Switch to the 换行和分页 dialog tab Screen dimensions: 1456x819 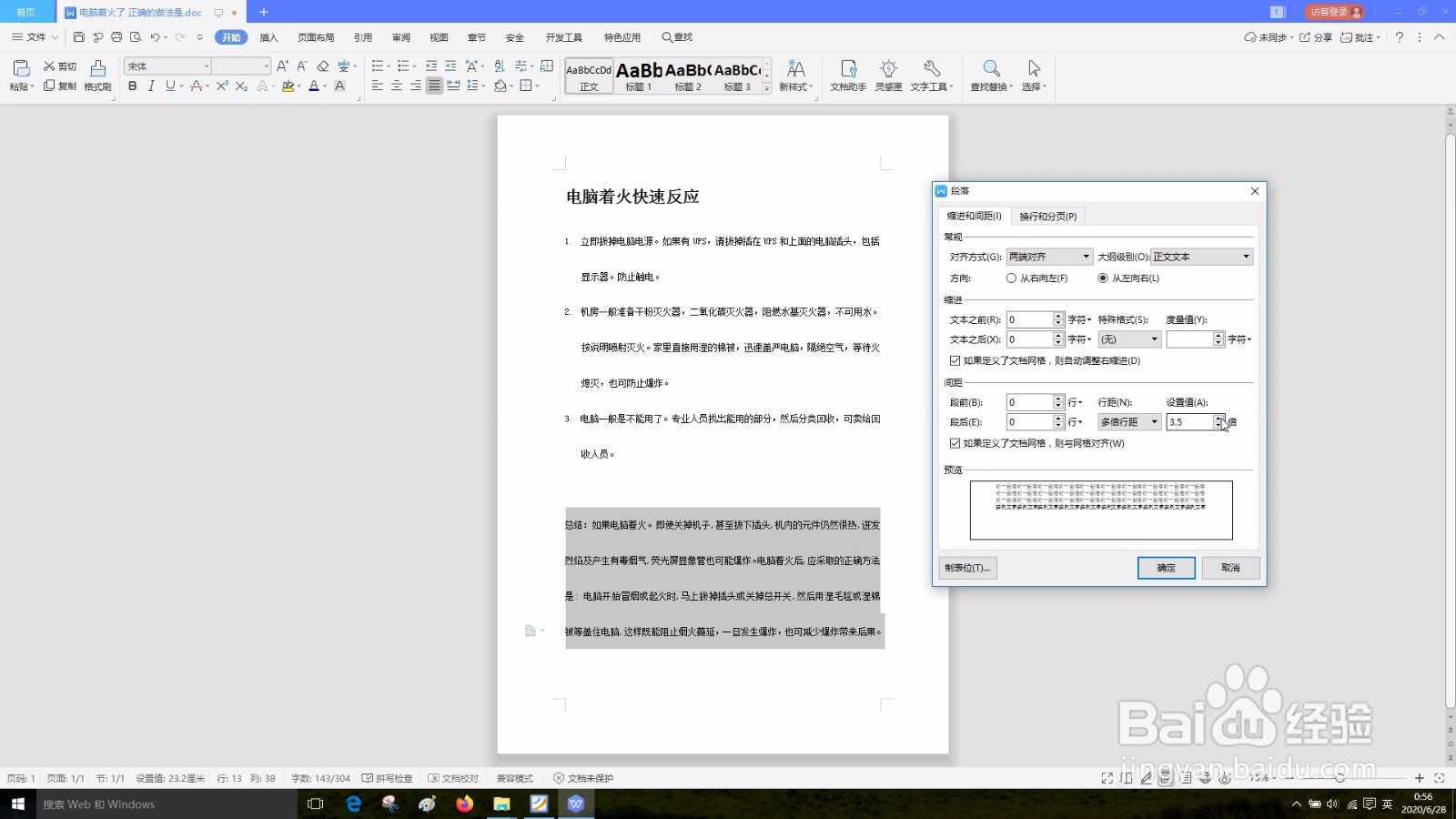point(1048,216)
